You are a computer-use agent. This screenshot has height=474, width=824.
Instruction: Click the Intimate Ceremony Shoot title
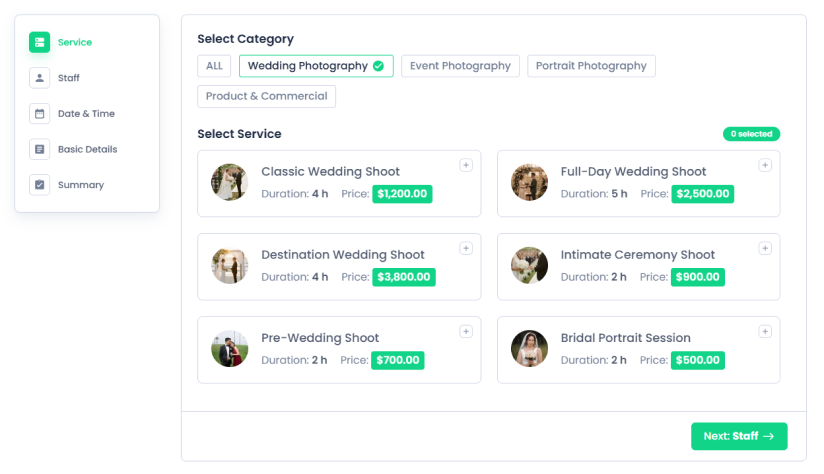637,255
